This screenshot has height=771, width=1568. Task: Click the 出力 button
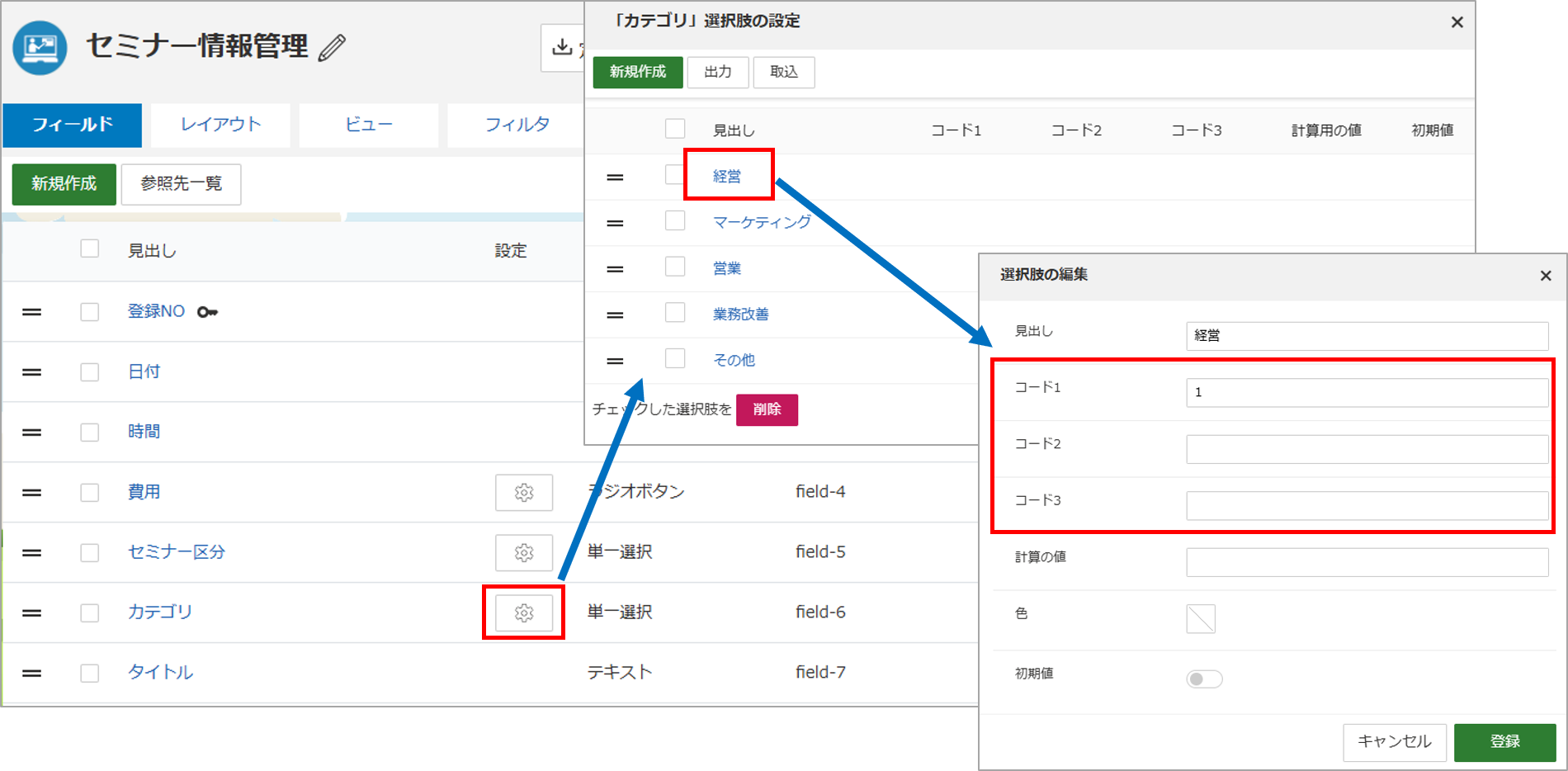pyautogui.click(x=718, y=73)
